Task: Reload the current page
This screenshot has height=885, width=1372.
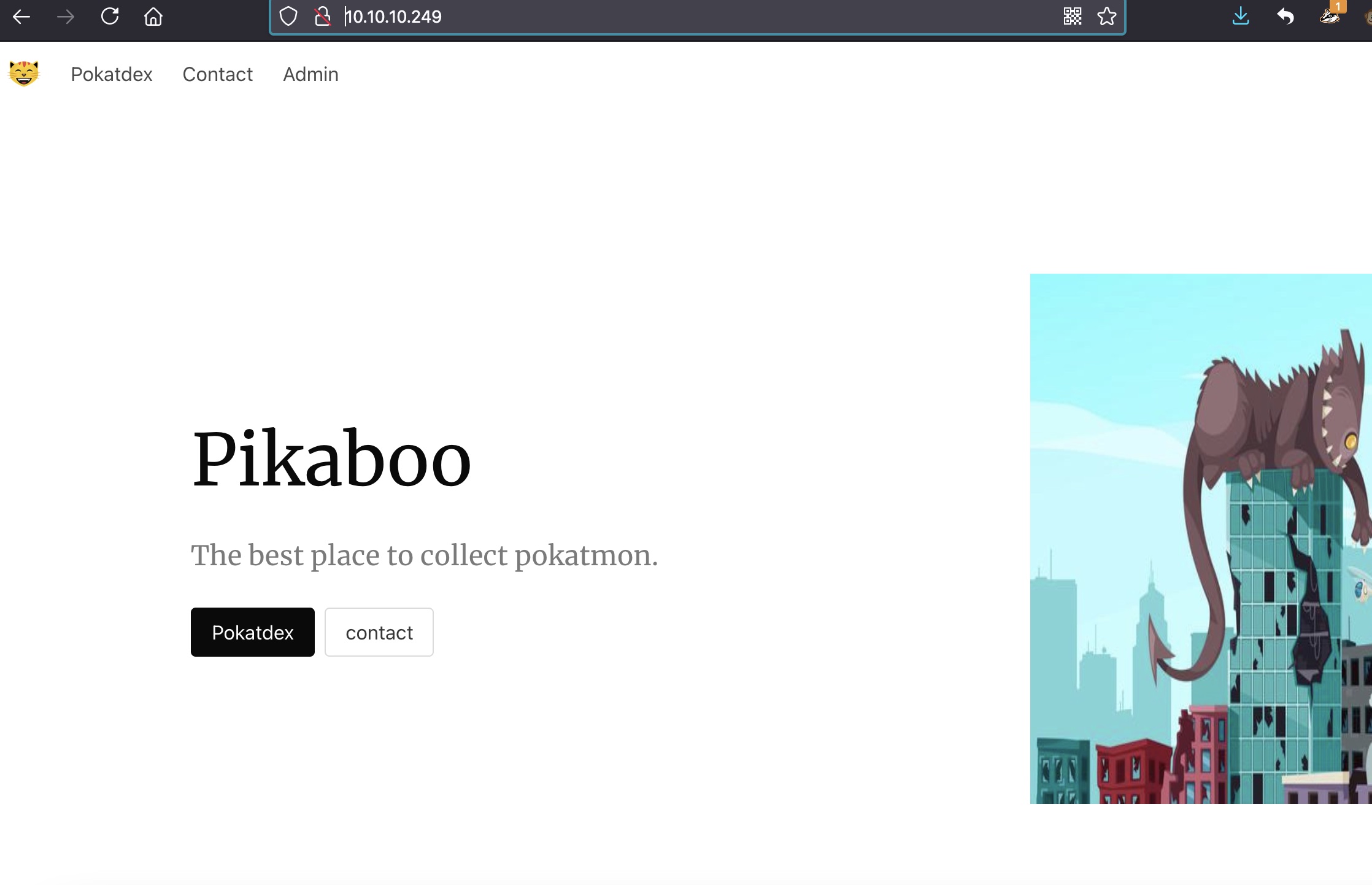Action: pos(110,17)
